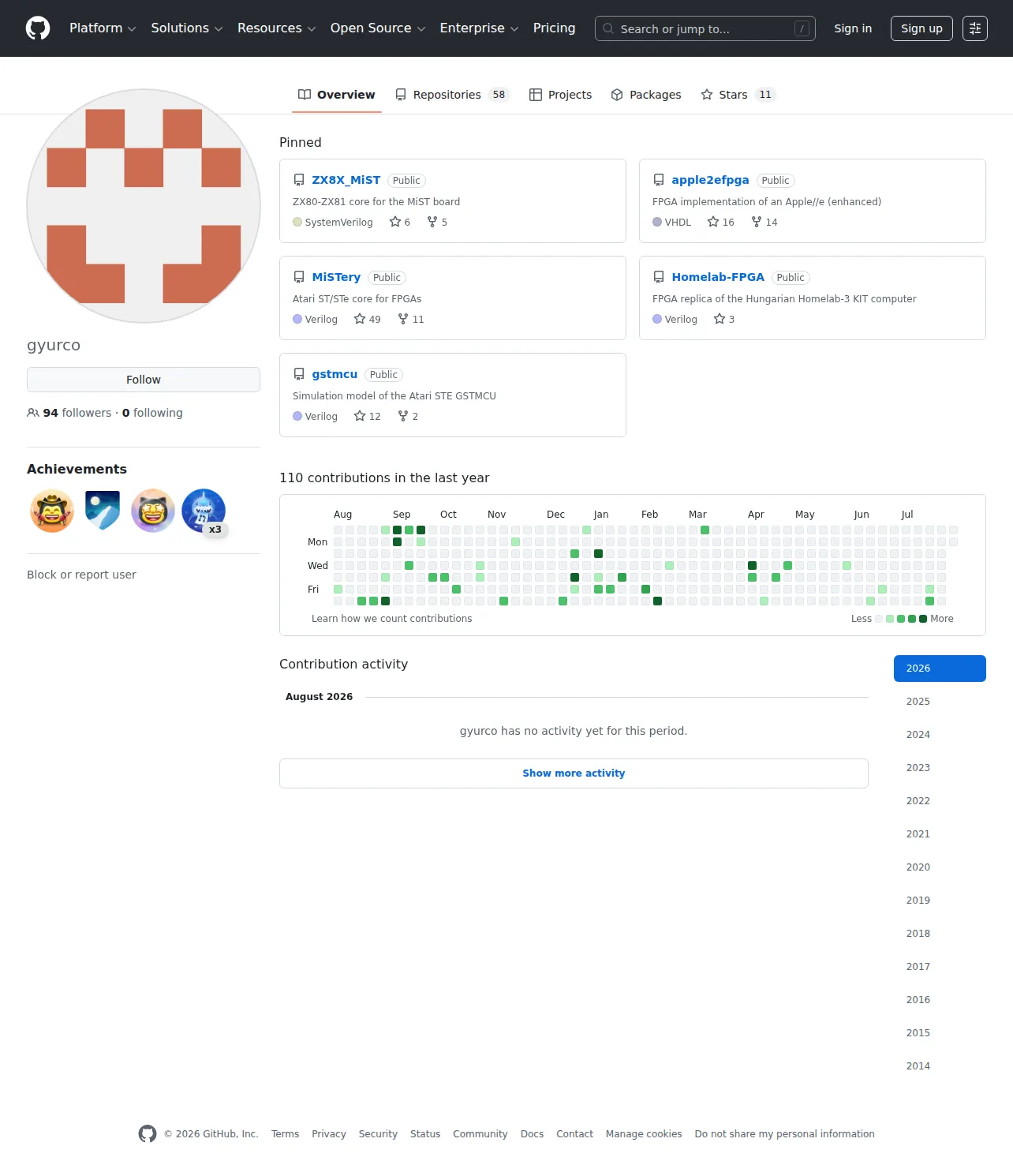
Task: Open Terms link in footer
Action: click(x=285, y=1134)
